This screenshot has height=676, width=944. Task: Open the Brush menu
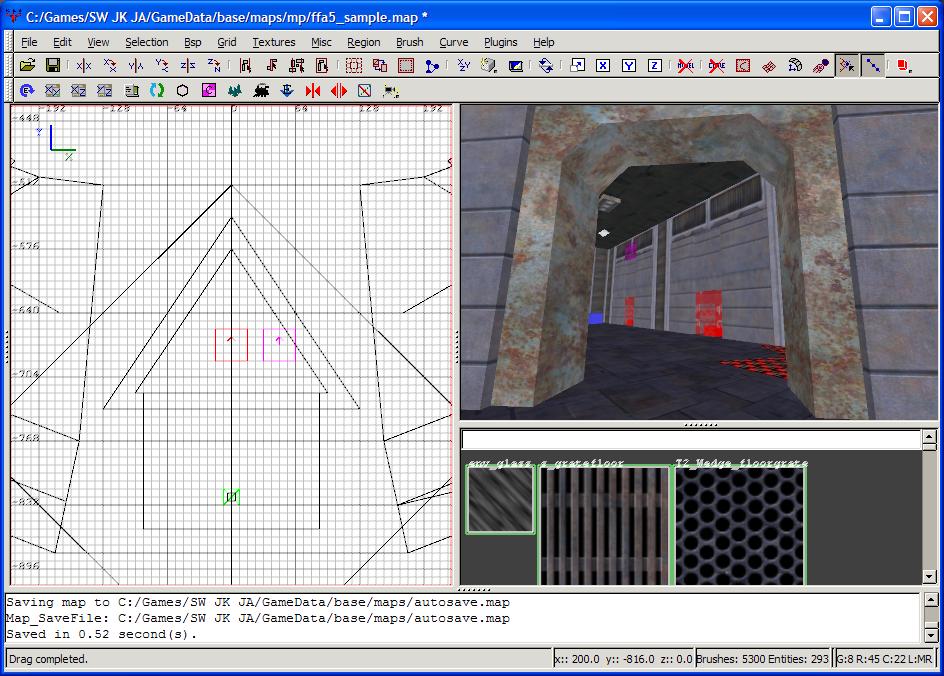click(409, 42)
